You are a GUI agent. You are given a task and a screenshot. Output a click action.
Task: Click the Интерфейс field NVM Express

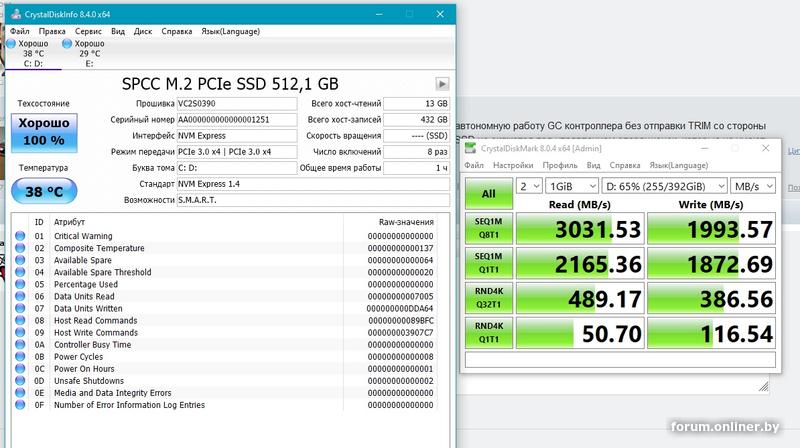(x=237, y=136)
